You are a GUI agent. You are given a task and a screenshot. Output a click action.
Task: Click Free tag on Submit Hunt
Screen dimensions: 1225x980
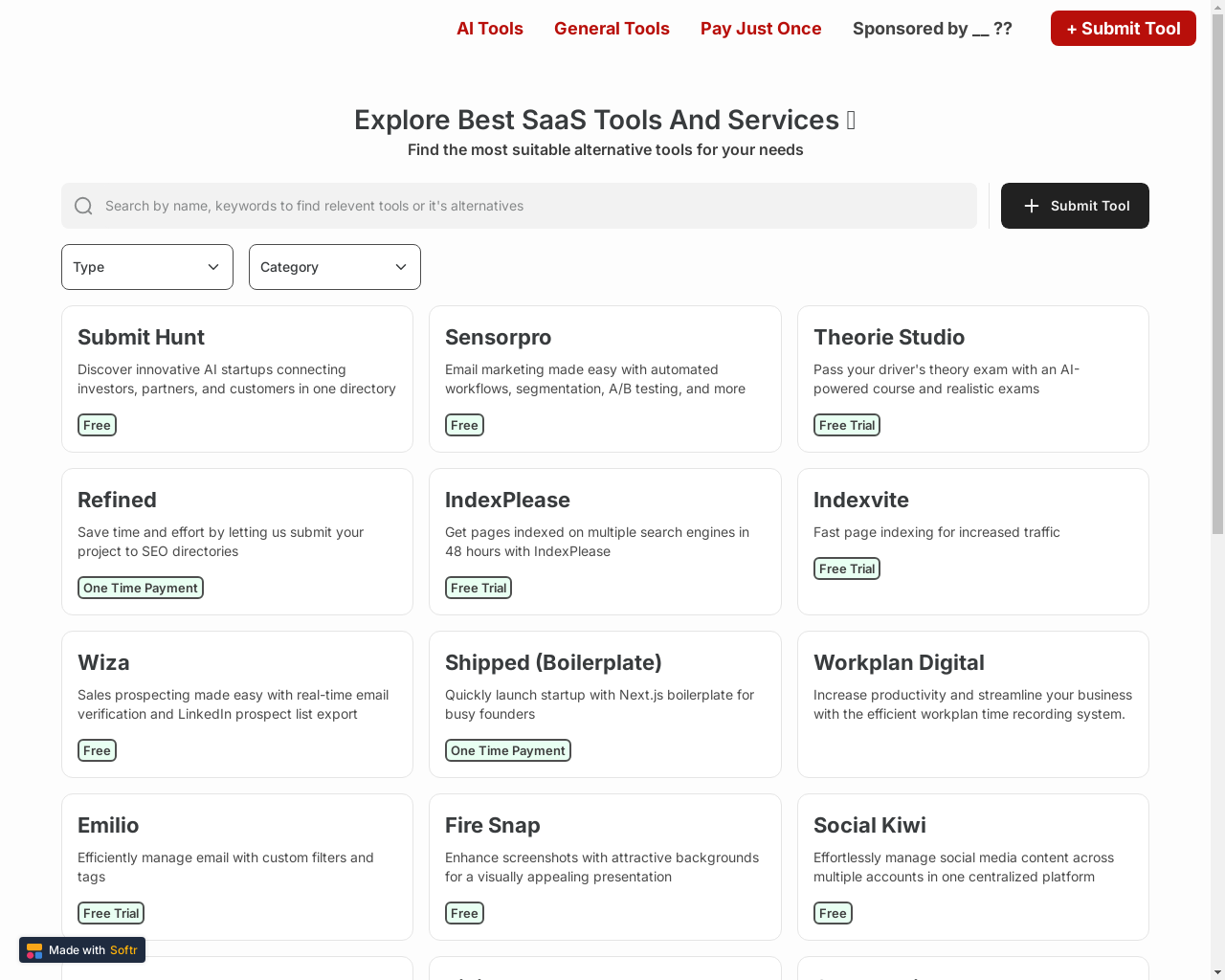pyautogui.click(x=97, y=425)
